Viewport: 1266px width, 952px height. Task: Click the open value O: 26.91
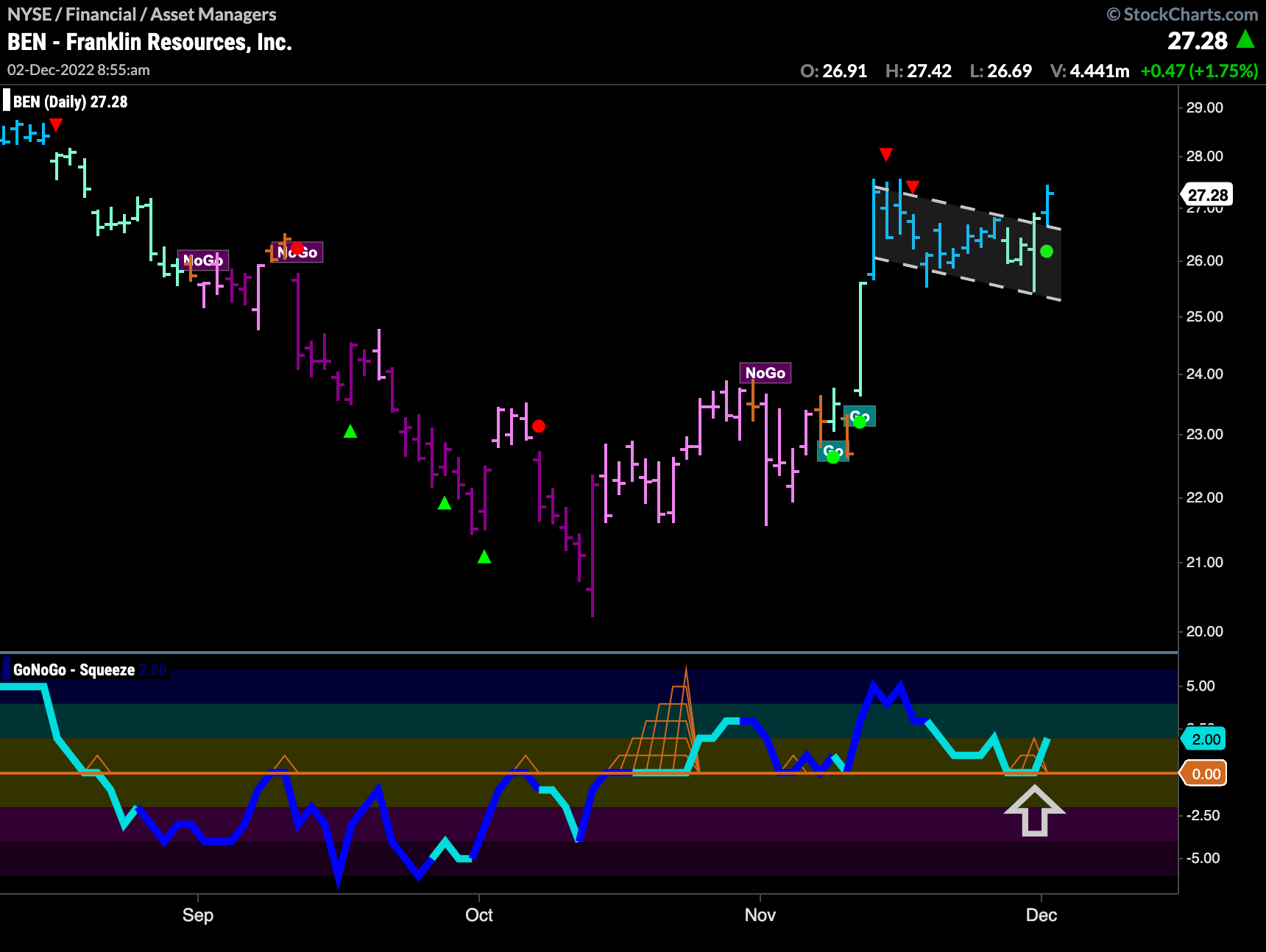(834, 71)
